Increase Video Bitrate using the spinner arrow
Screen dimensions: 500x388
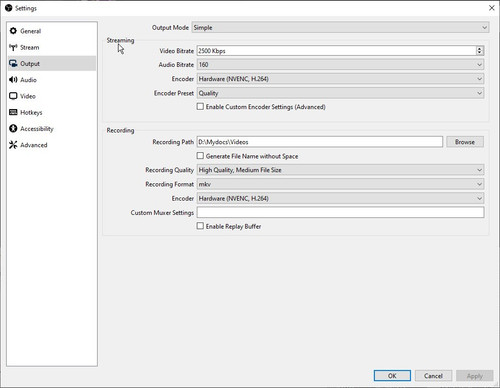click(479, 49)
